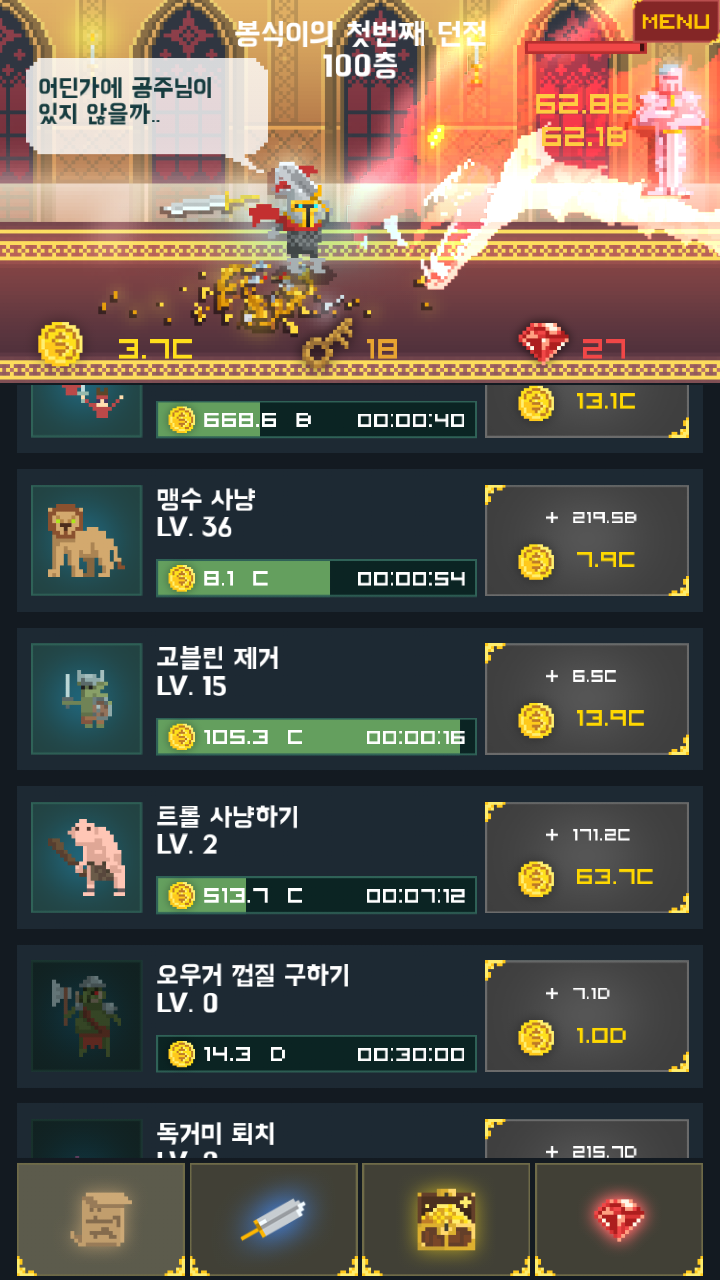Tap the goblin icon for 고블린 제거

coord(86,698)
